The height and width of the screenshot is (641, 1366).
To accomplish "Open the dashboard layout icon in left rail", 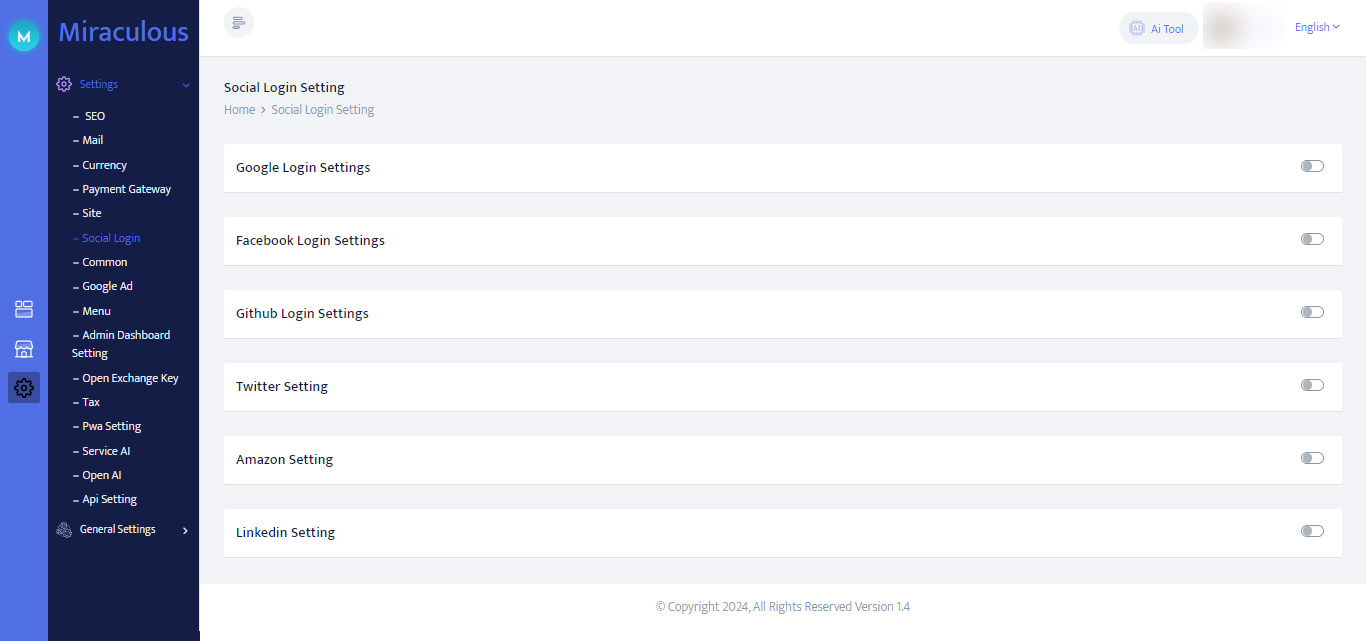I will click(x=24, y=309).
